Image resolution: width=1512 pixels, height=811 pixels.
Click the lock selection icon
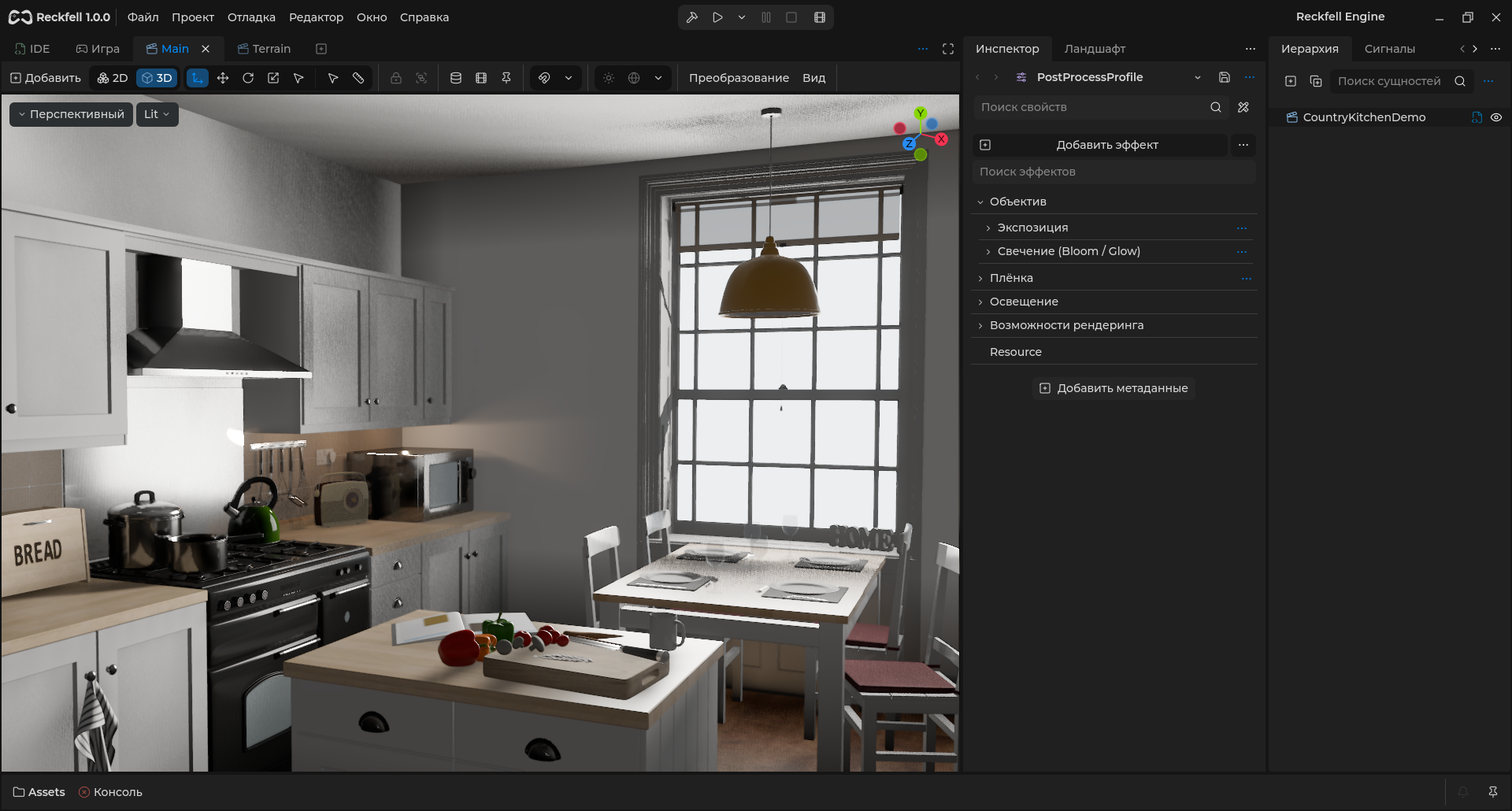point(396,78)
